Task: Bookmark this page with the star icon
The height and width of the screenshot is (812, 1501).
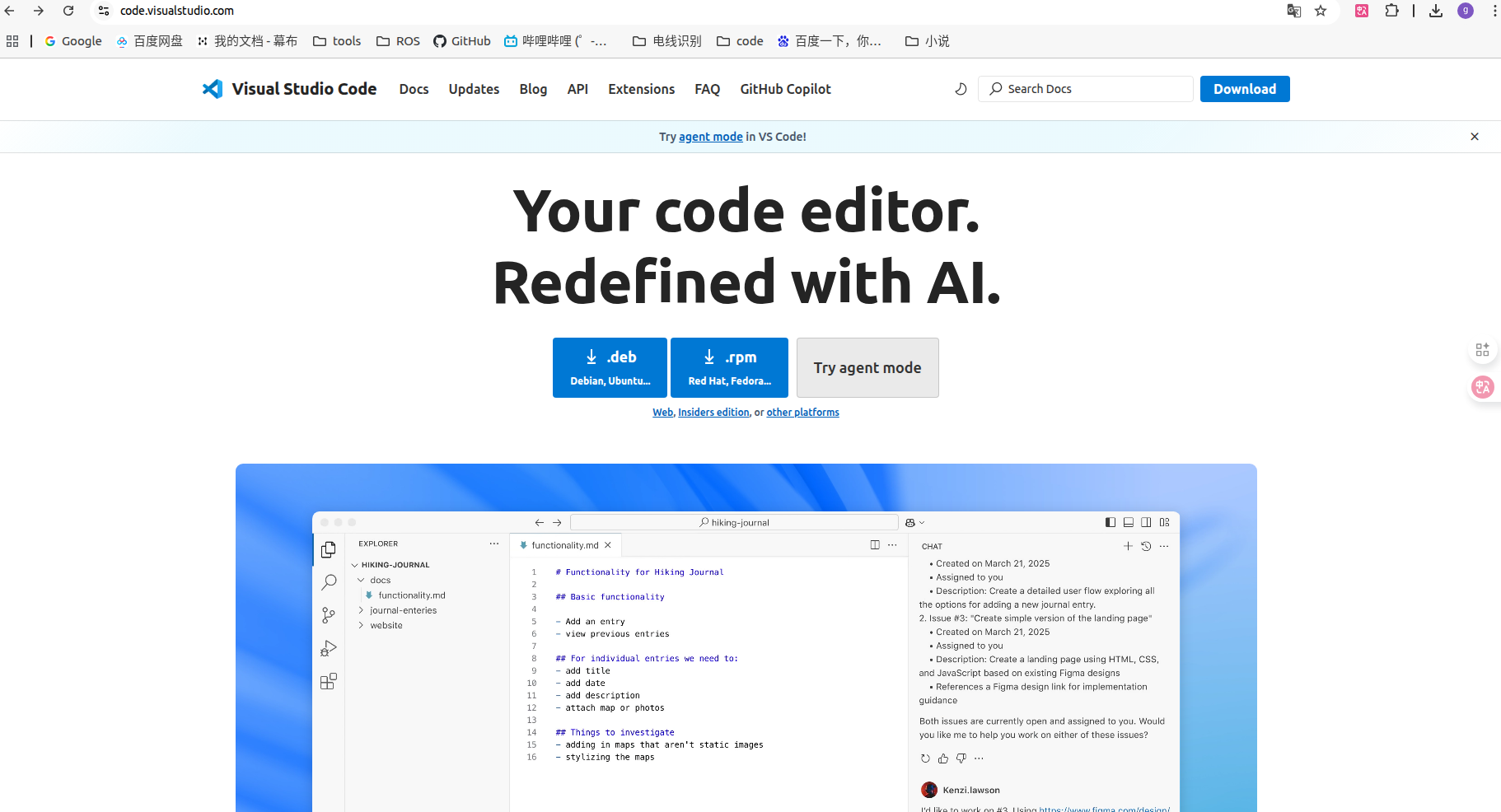Action: 1321,11
